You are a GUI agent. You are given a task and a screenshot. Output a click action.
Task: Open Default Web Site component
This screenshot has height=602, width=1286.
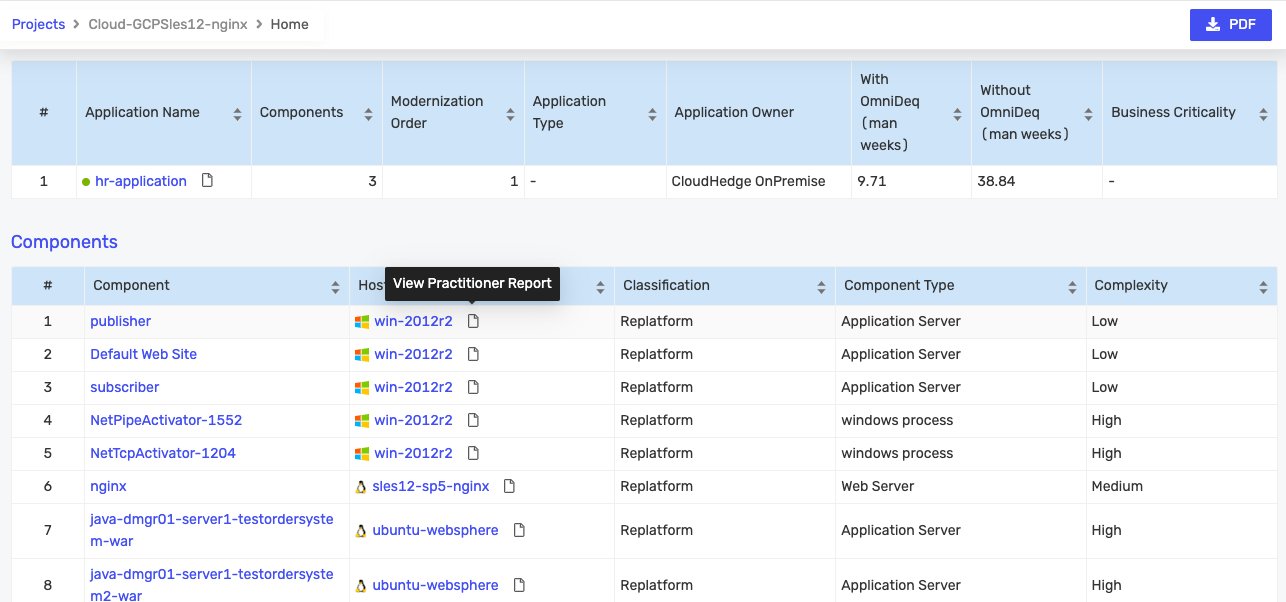coord(144,354)
